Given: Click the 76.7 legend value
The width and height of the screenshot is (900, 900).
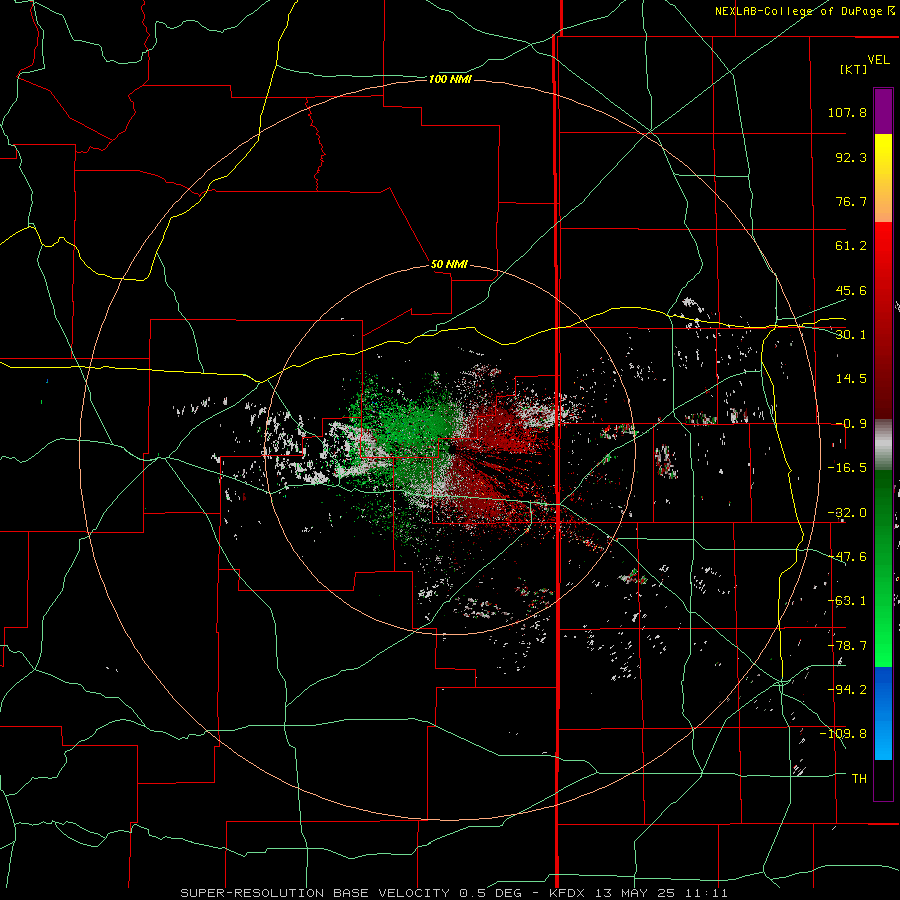Looking at the screenshot, I should point(851,201).
